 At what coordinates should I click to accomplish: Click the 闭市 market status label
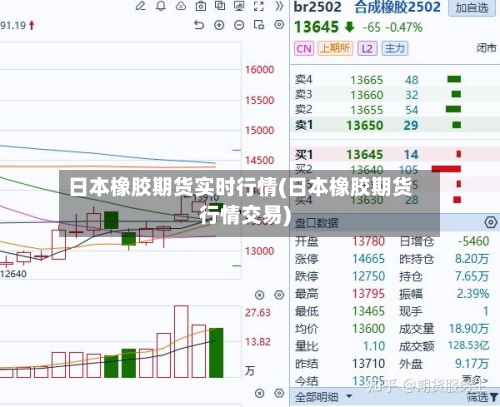point(486,48)
